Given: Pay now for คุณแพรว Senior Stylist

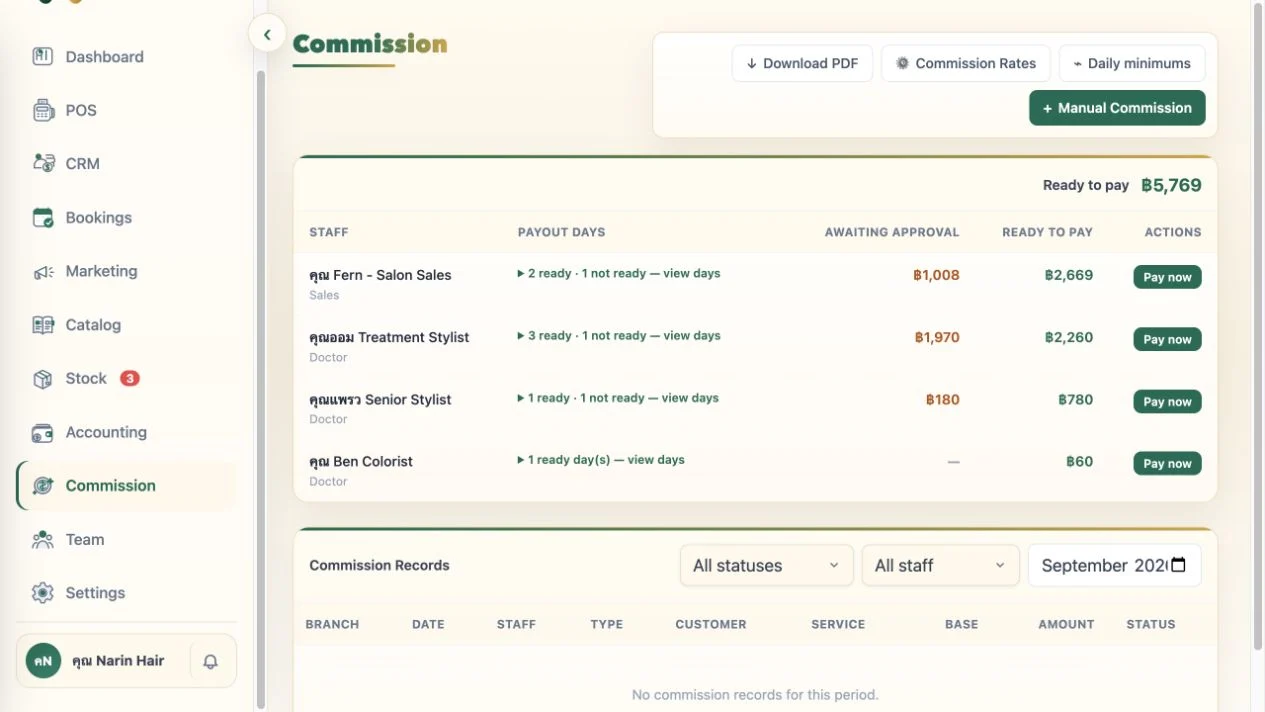Looking at the screenshot, I should [1167, 401].
